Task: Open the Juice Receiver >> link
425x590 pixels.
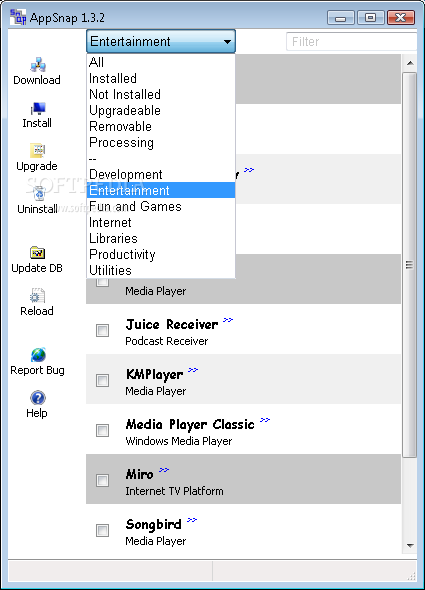Action: point(228,320)
